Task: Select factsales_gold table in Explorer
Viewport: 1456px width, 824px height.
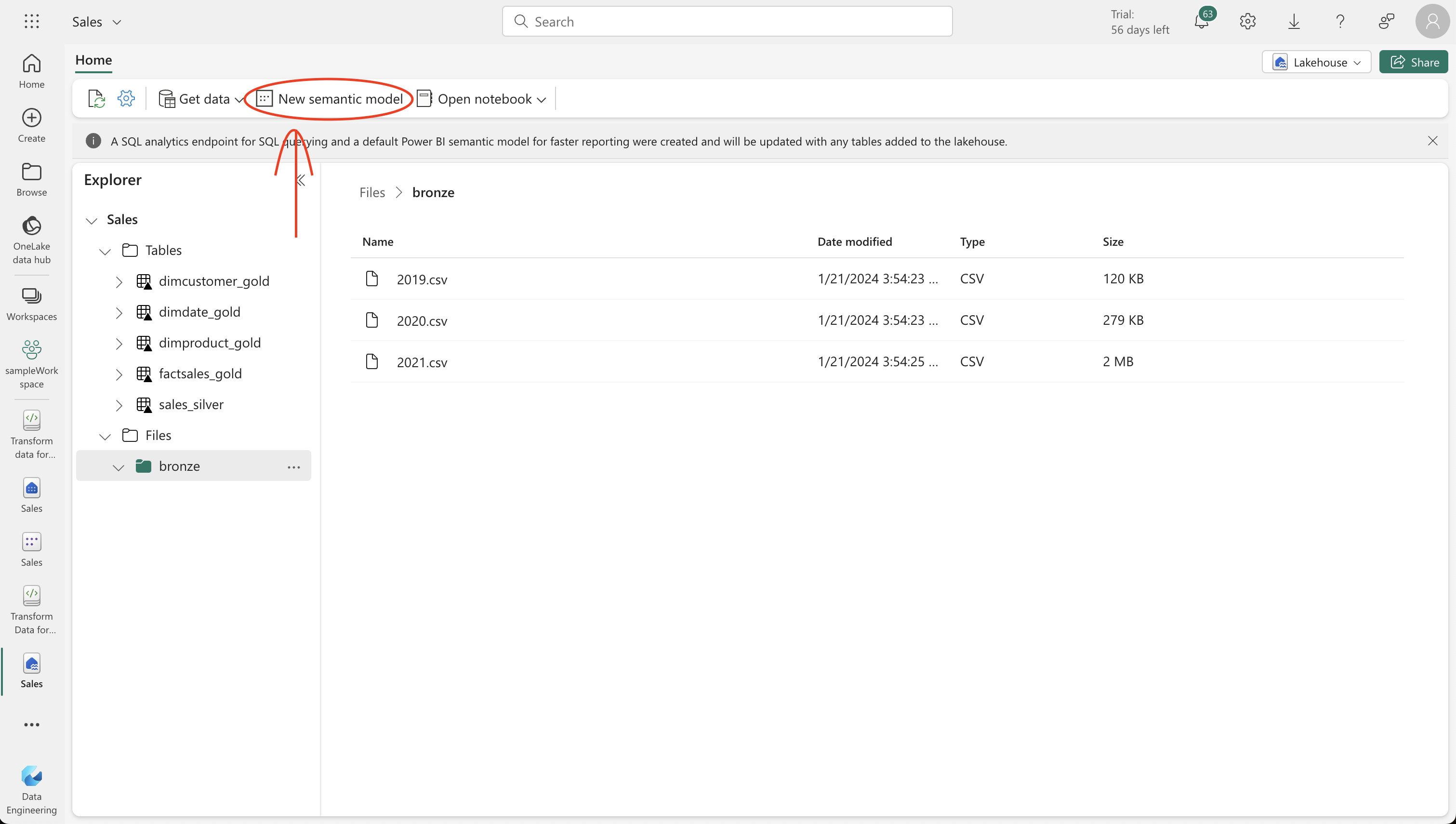Action: pos(200,373)
